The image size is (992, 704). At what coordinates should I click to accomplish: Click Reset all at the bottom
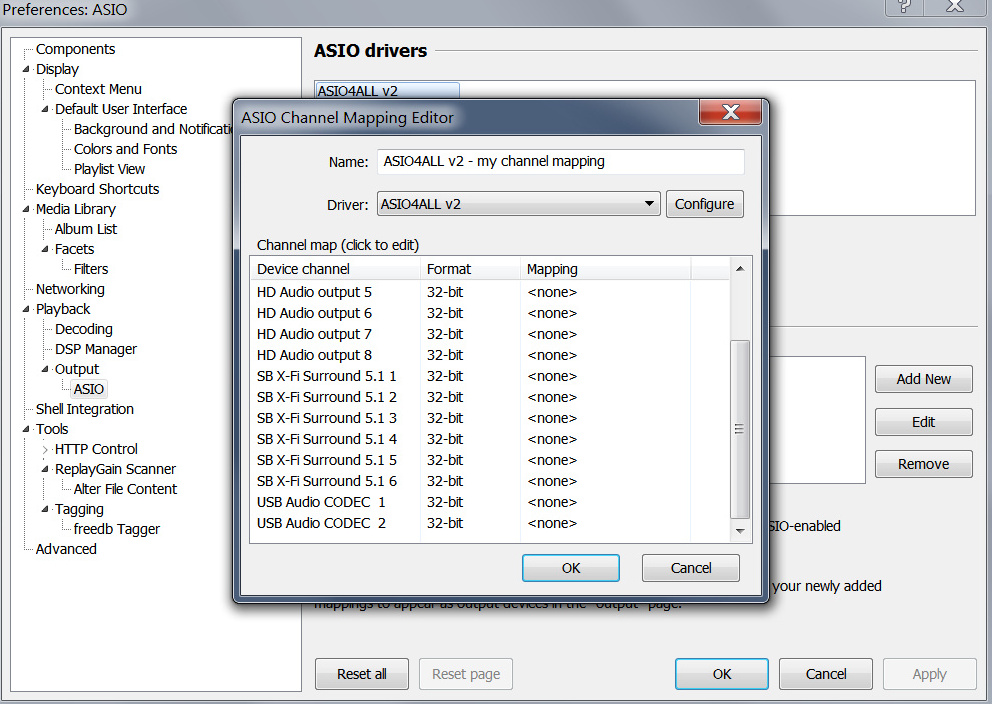tap(361, 674)
